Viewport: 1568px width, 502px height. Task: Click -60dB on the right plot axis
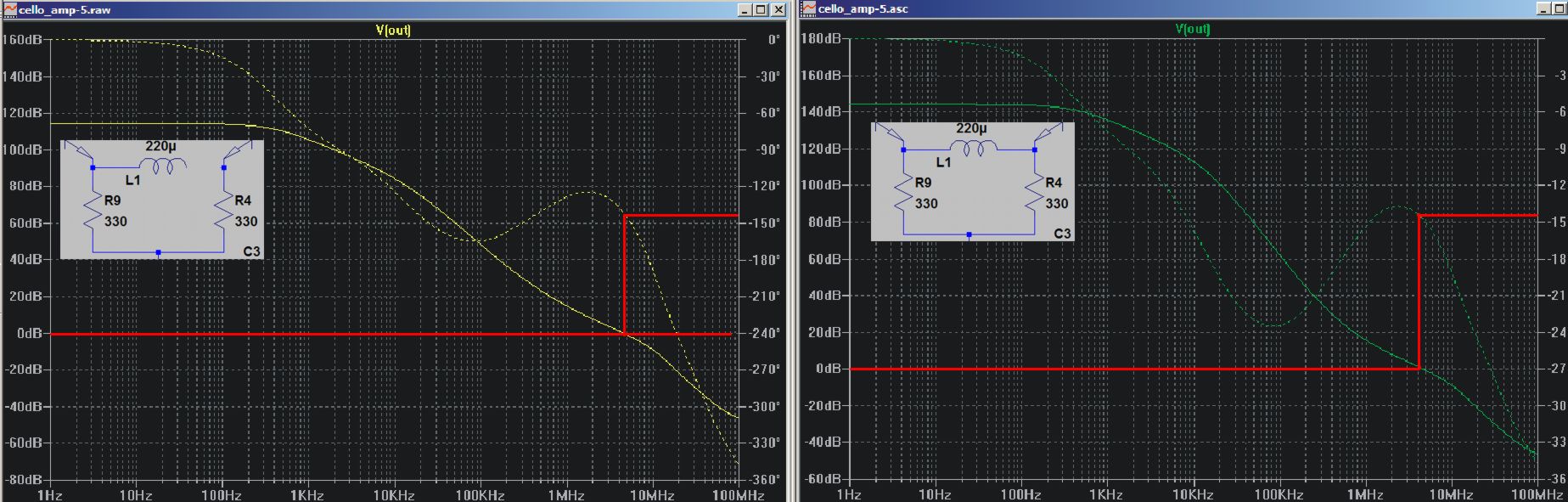coord(822,478)
